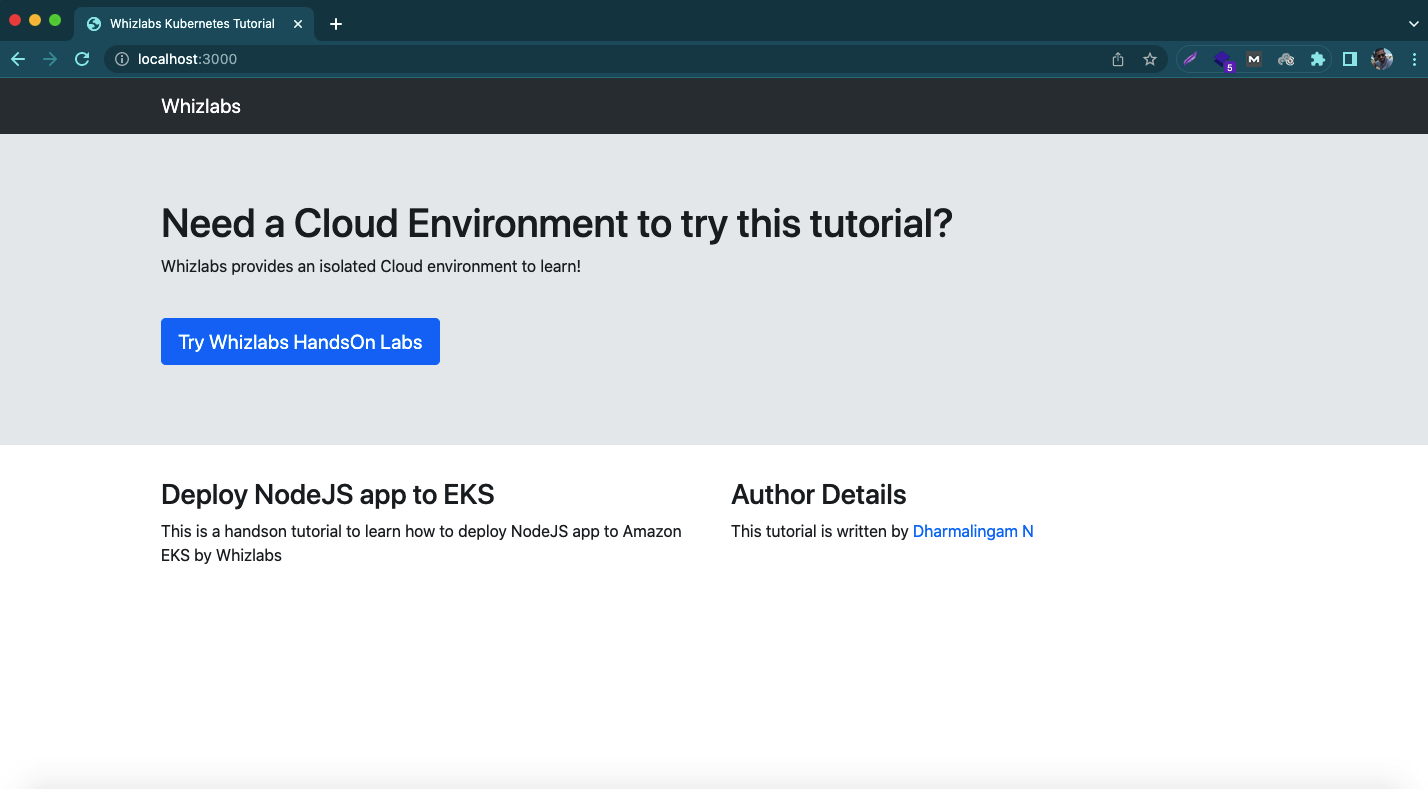Click the Try Whizlabs HandsOn Labs button
Viewport: 1428px width, 789px height.
(x=300, y=342)
